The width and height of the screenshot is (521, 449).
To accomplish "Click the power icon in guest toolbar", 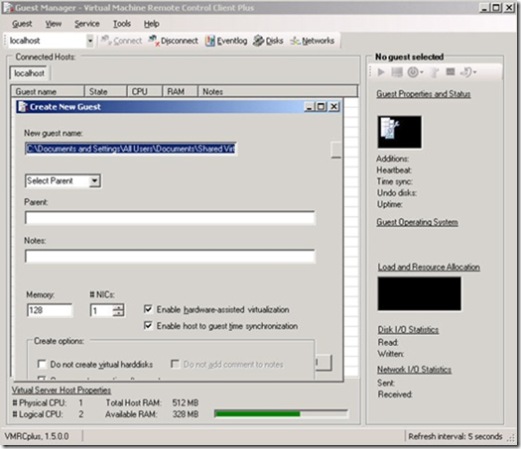I will pos(413,72).
